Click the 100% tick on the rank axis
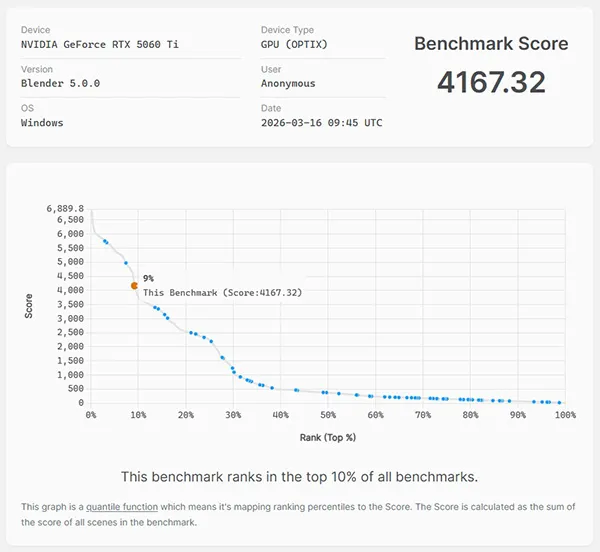Image resolution: width=600 pixels, height=552 pixels. pyautogui.click(x=564, y=415)
